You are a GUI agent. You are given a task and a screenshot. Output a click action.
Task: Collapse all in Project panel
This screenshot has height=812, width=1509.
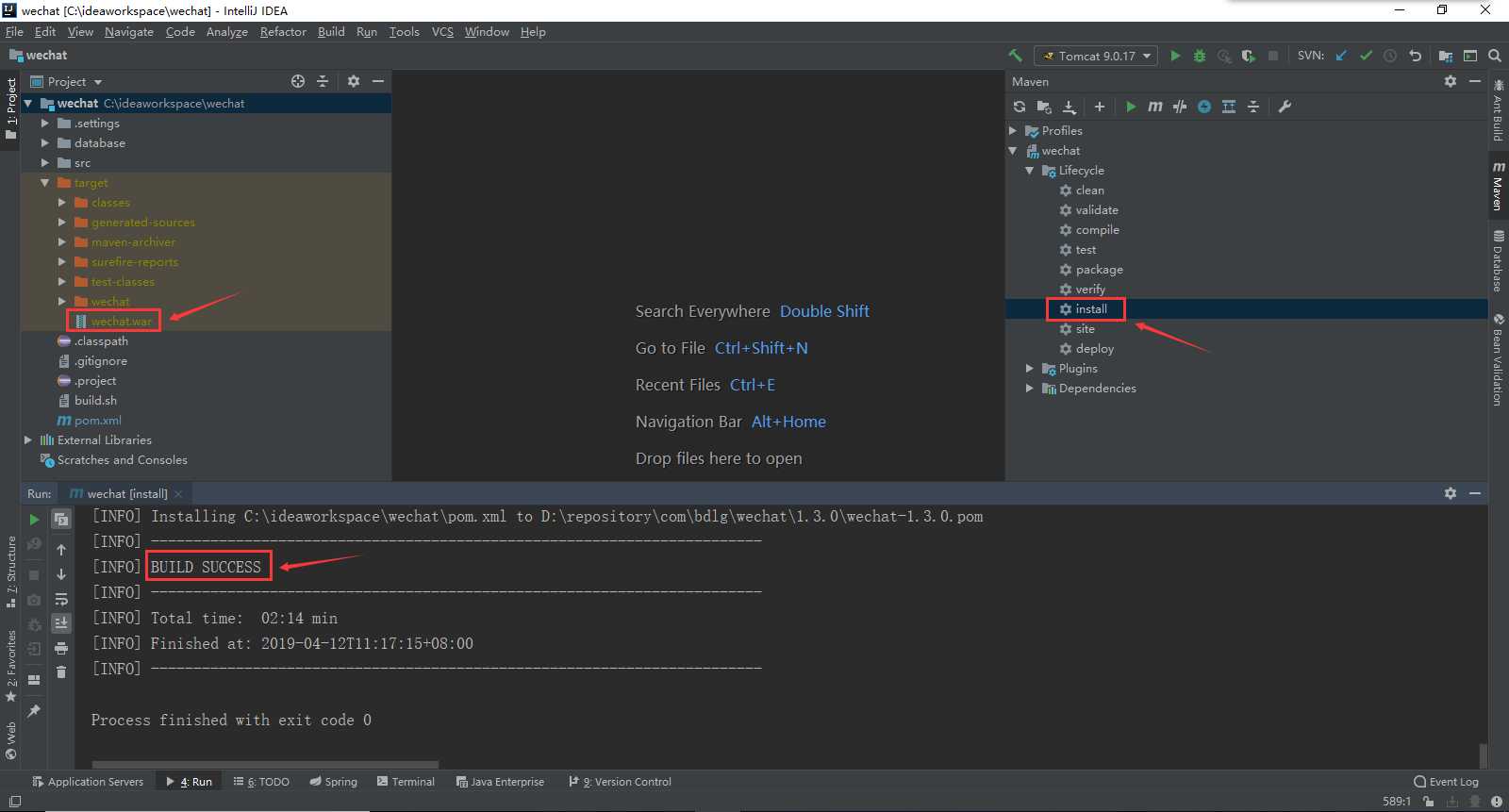(323, 81)
